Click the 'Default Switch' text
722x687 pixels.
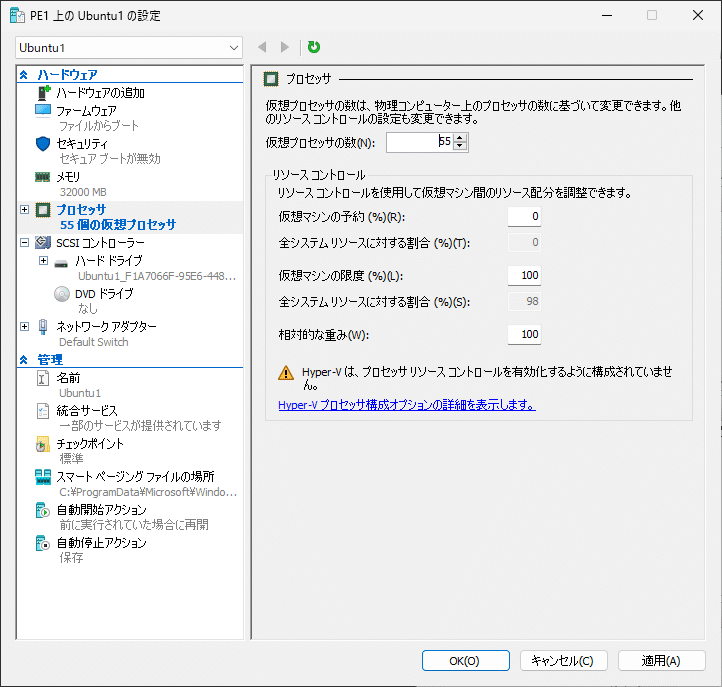[94, 342]
